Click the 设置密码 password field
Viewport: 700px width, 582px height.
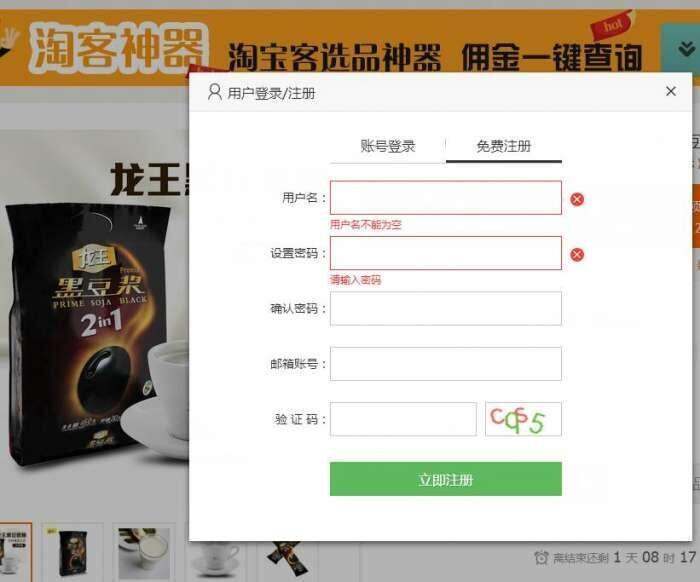point(446,253)
